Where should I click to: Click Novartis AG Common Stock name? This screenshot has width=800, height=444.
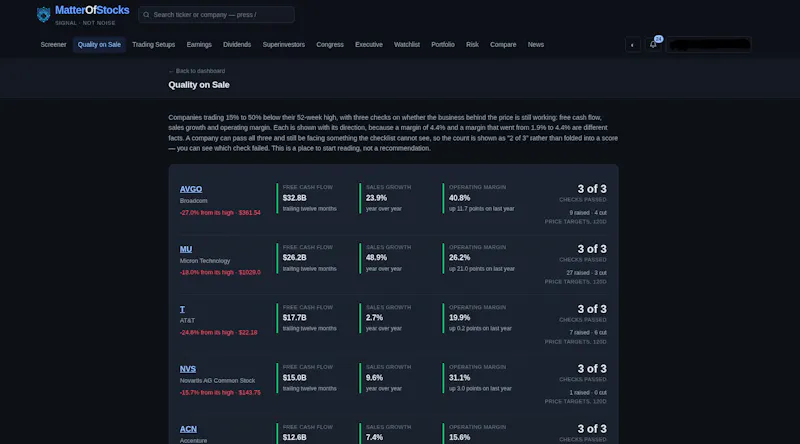pyautogui.click(x=217, y=381)
